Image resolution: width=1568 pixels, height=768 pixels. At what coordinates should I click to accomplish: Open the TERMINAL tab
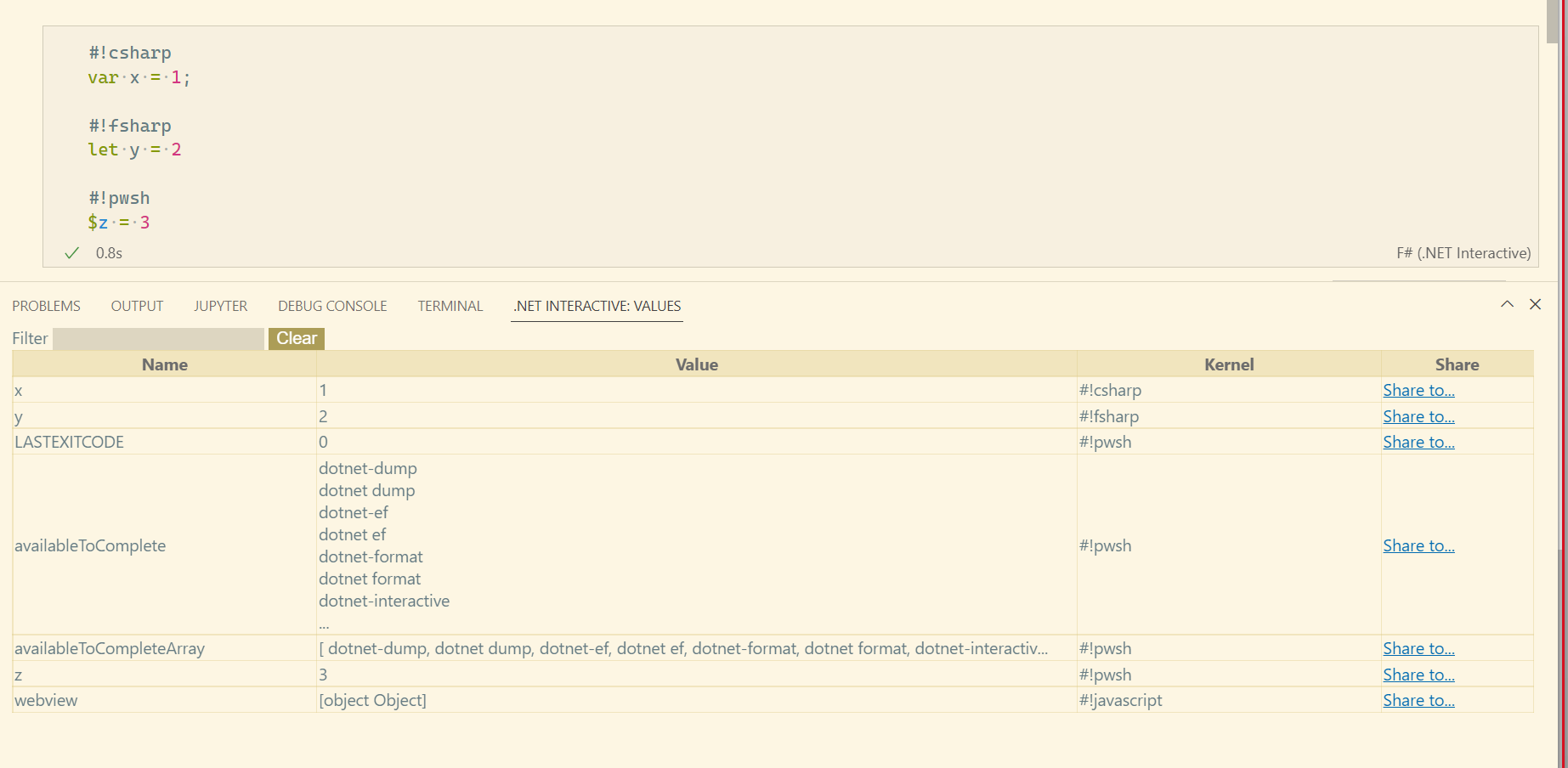450,306
